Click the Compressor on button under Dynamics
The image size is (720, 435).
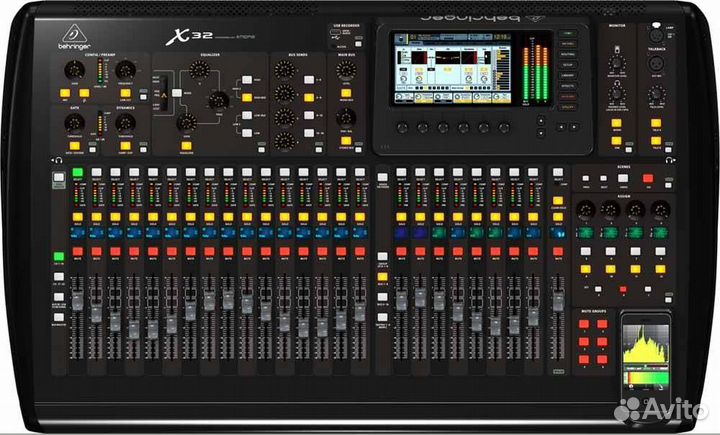coord(125,146)
